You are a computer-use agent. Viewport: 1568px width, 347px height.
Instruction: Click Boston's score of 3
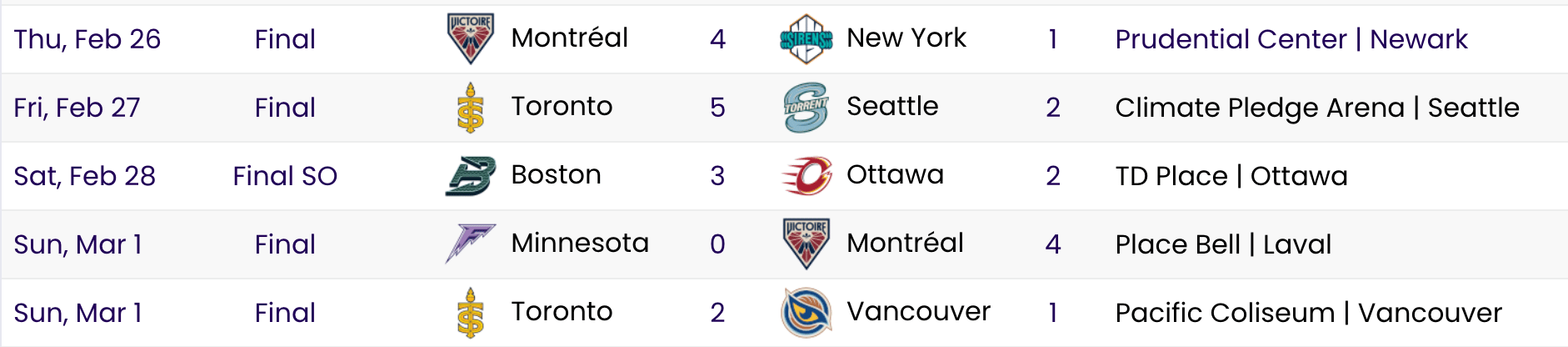[717, 176]
